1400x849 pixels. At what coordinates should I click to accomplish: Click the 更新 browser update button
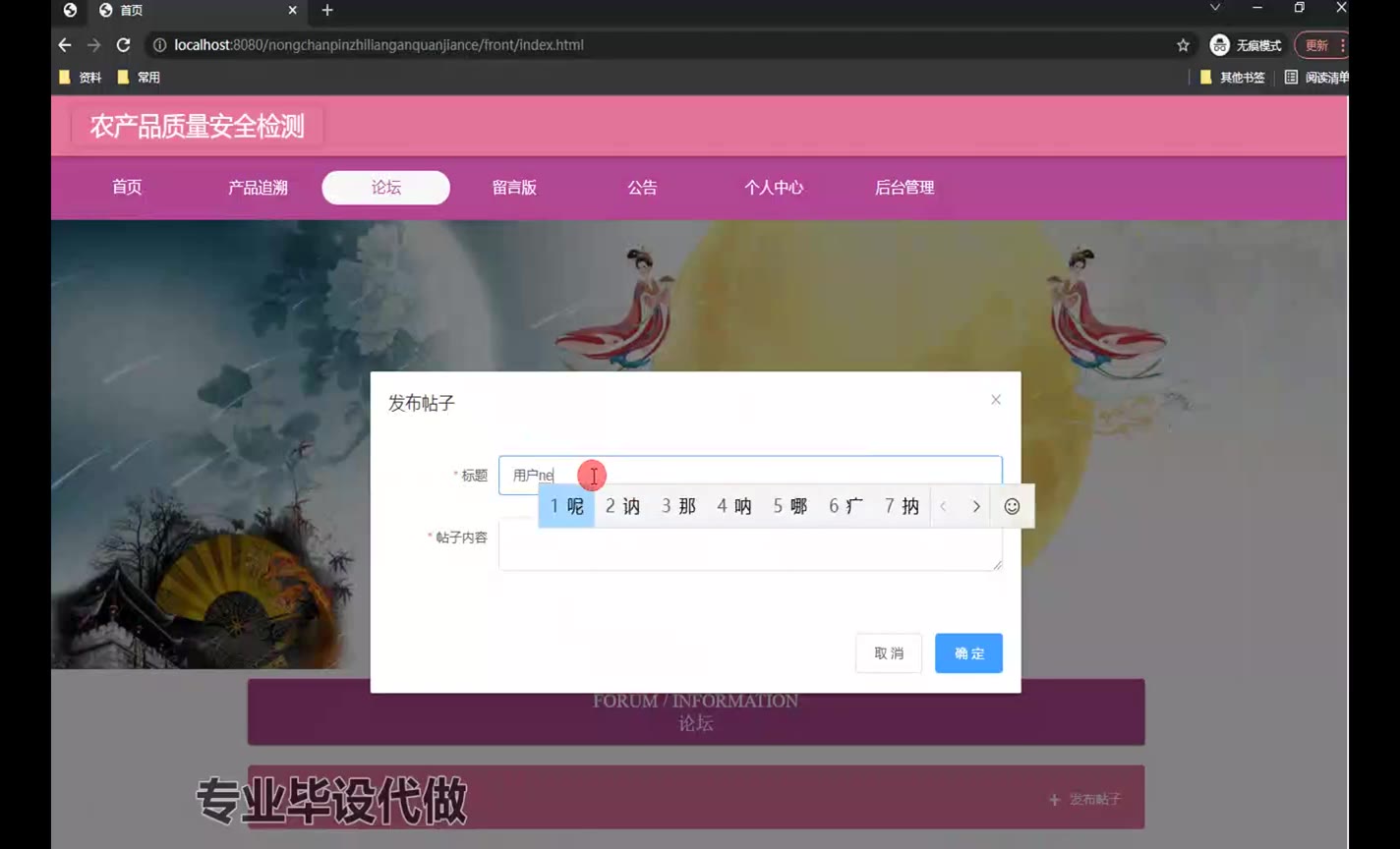1320,45
